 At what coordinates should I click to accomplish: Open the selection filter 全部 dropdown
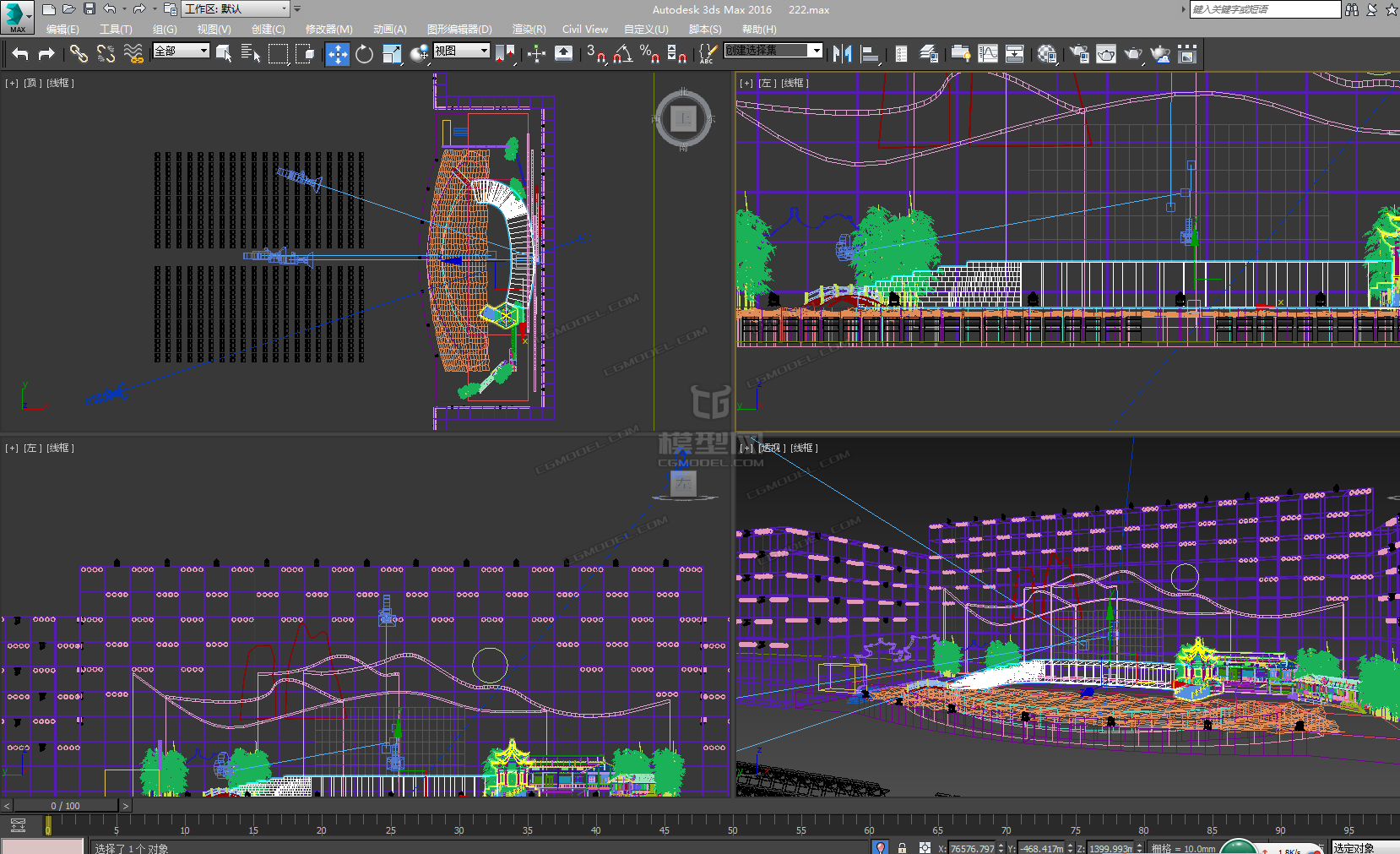point(181,51)
